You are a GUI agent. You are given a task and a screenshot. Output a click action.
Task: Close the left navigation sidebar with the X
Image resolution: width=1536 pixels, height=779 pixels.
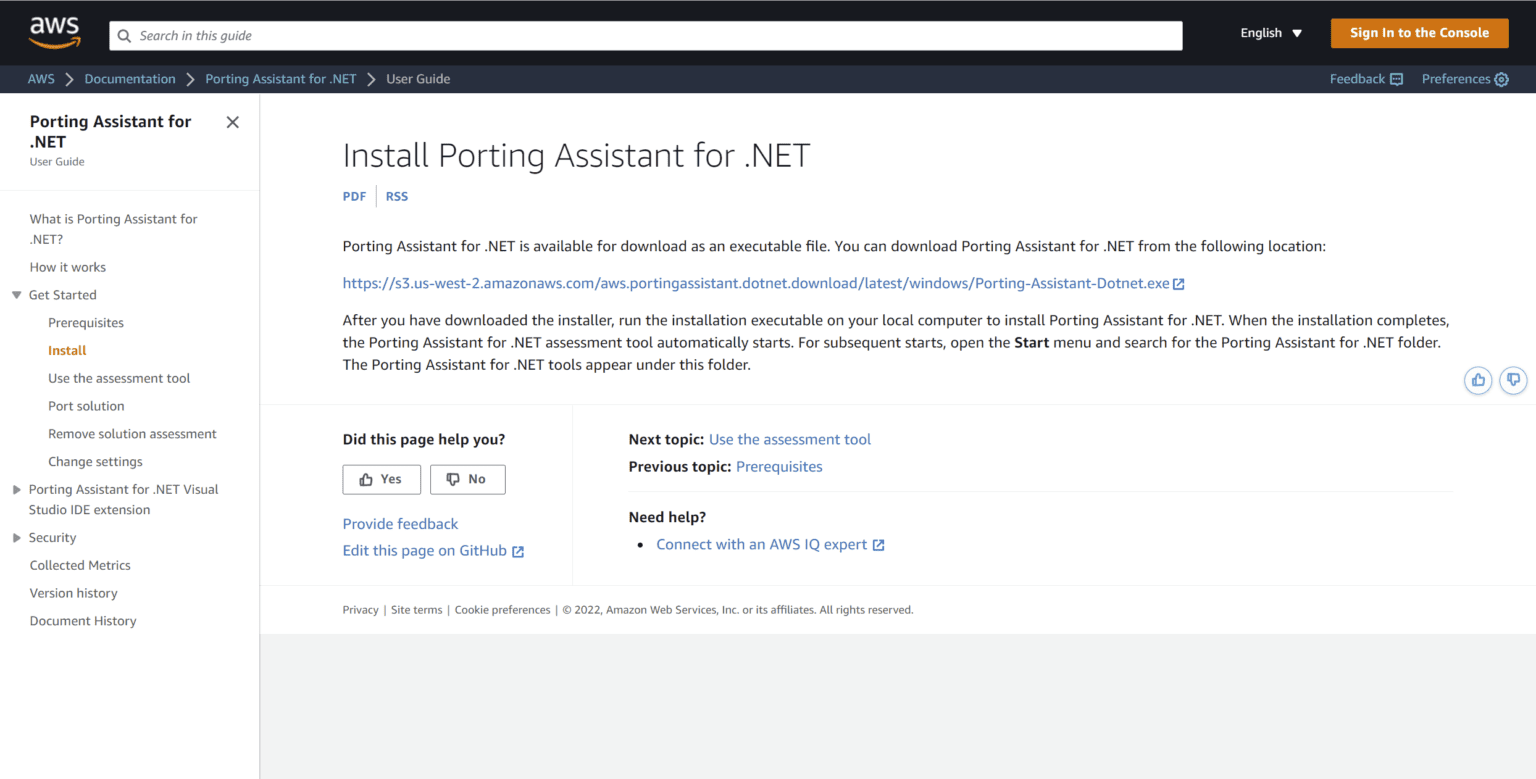pyautogui.click(x=232, y=122)
